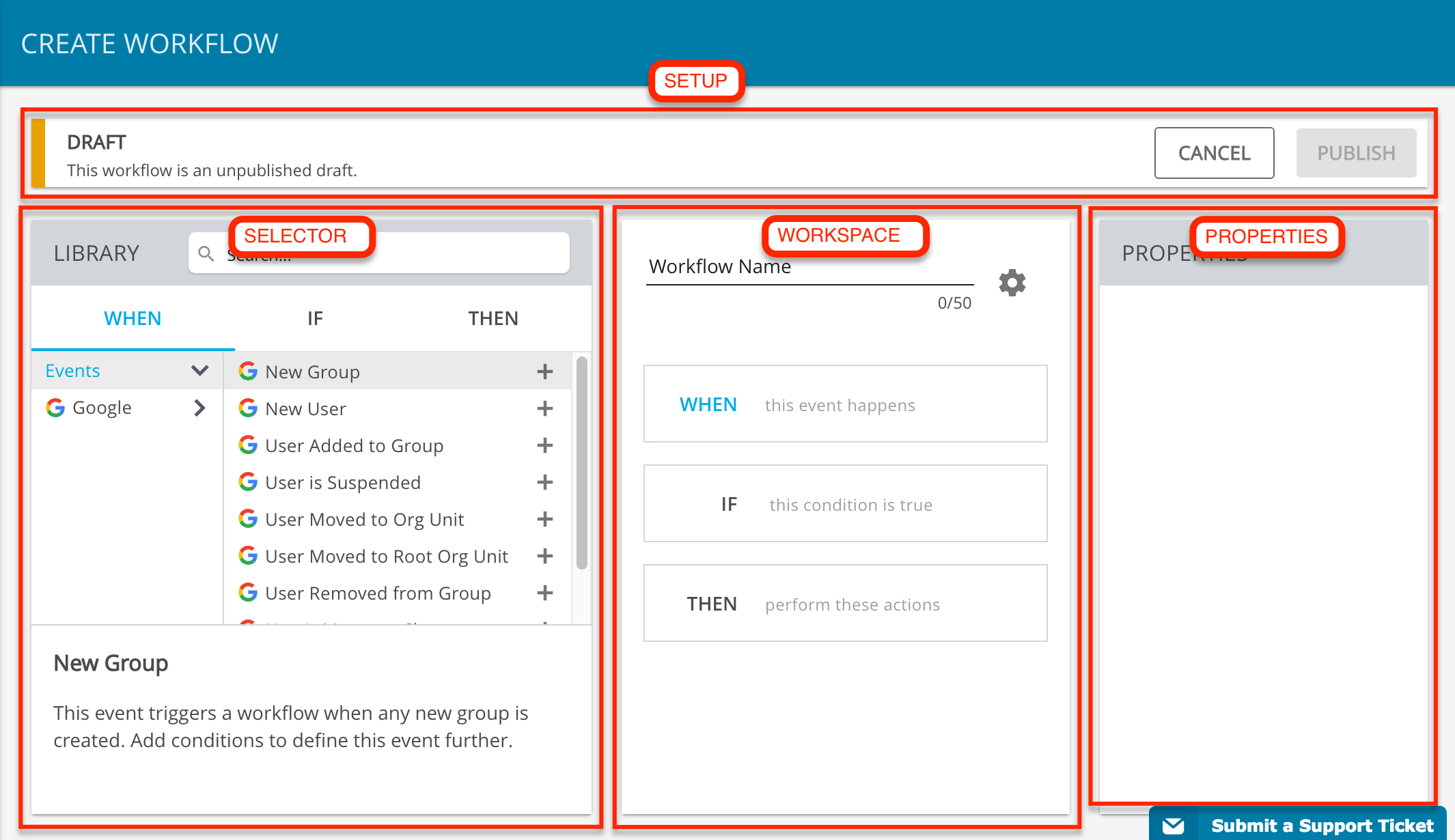Click Google icon beside New Group

(248, 371)
